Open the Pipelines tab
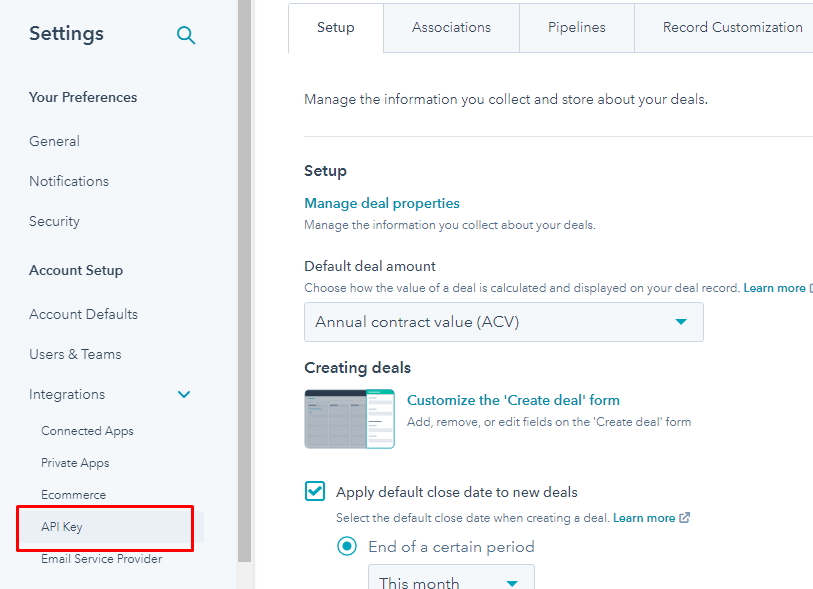The image size is (813, 589). click(576, 27)
